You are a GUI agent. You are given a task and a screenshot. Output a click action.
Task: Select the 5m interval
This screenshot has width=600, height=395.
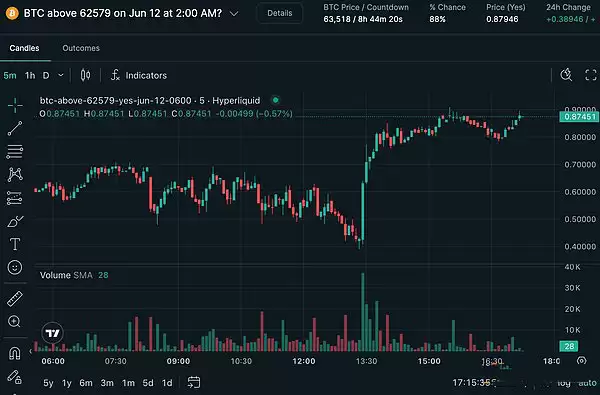pyautogui.click(x=10, y=75)
